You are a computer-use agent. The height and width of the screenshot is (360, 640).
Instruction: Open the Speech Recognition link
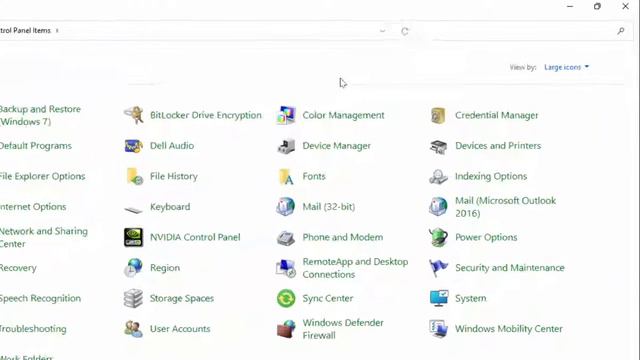pyautogui.click(x=40, y=298)
